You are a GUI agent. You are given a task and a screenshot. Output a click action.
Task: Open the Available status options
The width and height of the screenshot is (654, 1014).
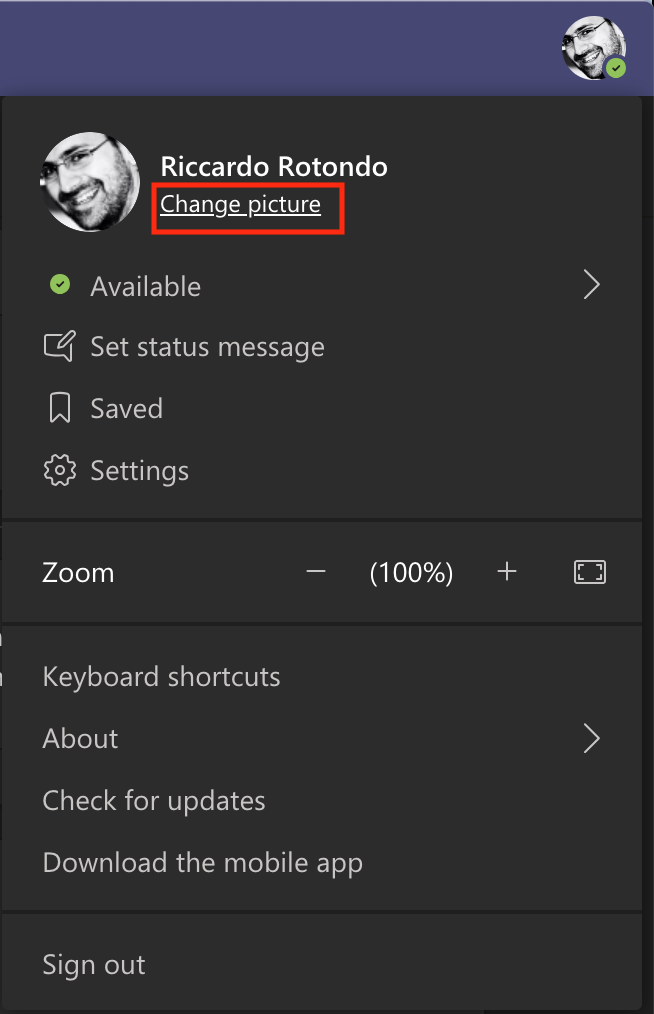click(322, 285)
